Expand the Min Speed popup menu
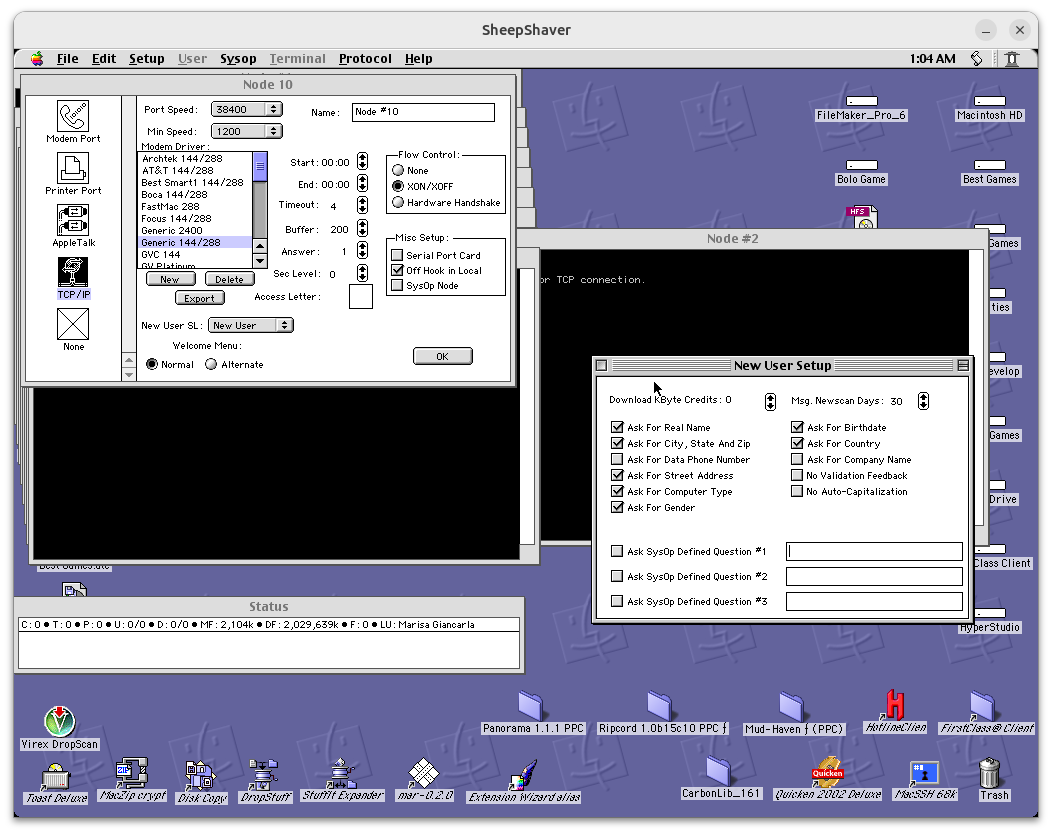 click(x=246, y=131)
